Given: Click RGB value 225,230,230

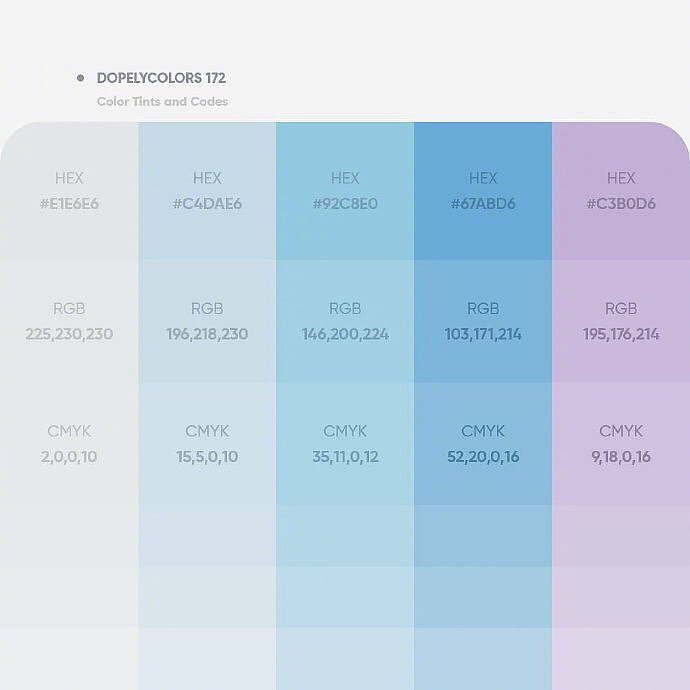Looking at the screenshot, I should point(69,334).
